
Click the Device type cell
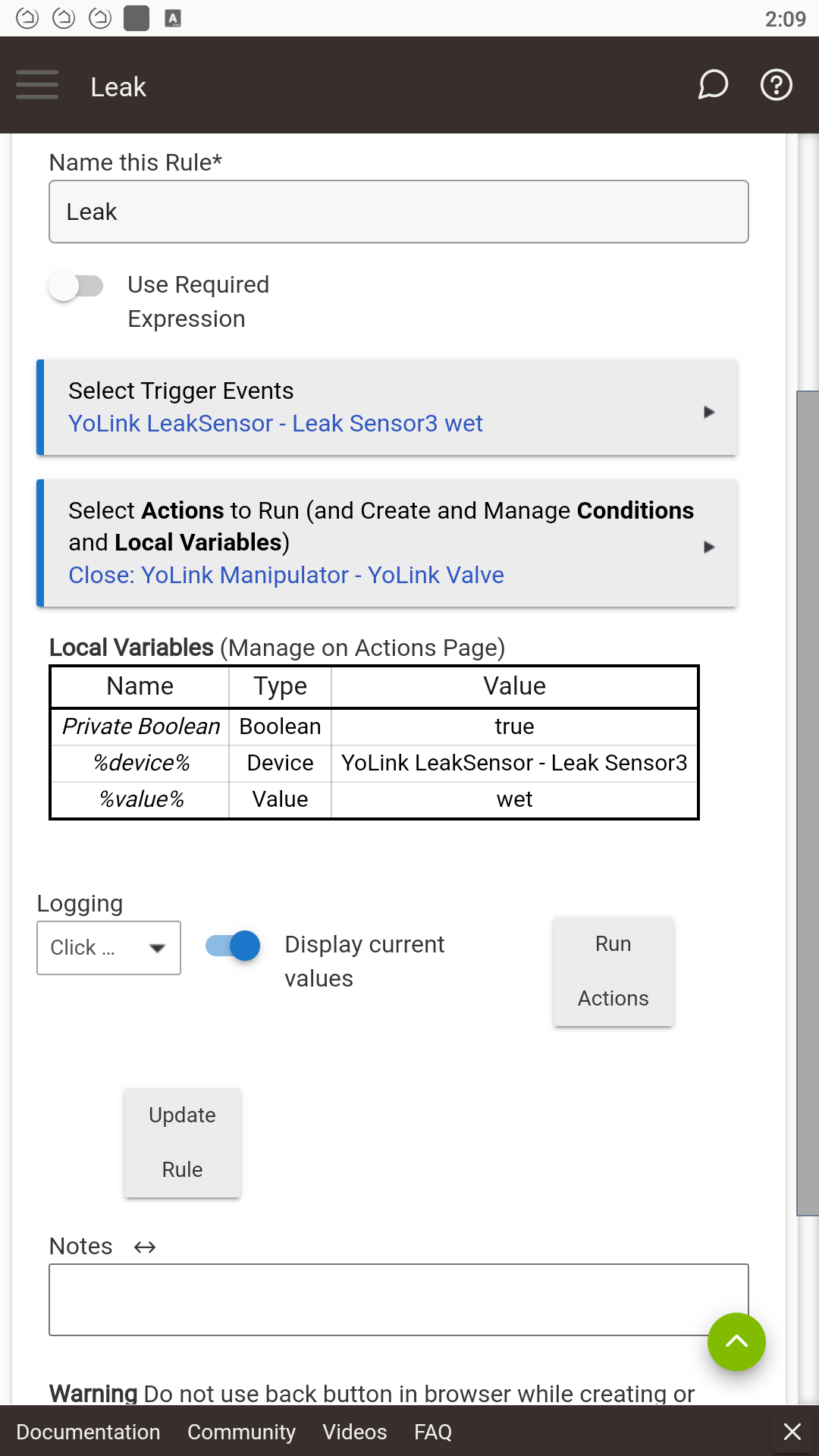(x=280, y=763)
